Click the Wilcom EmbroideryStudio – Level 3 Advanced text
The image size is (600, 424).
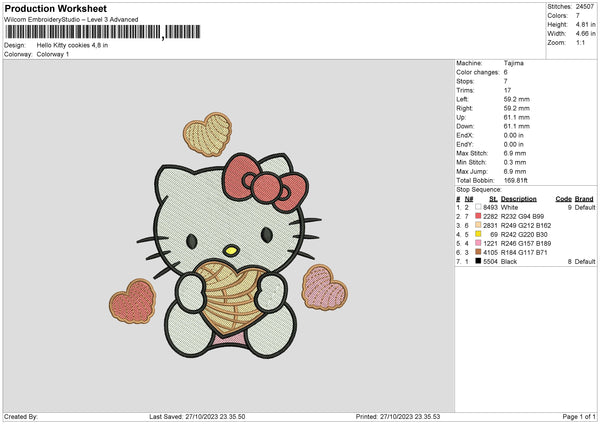pyautogui.click(x=71, y=20)
